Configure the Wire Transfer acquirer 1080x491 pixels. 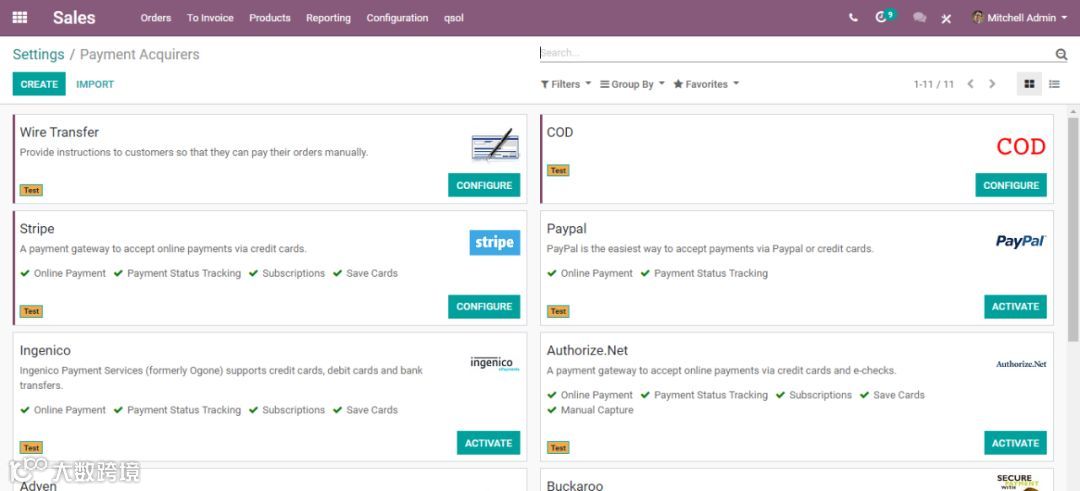point(484,185)
